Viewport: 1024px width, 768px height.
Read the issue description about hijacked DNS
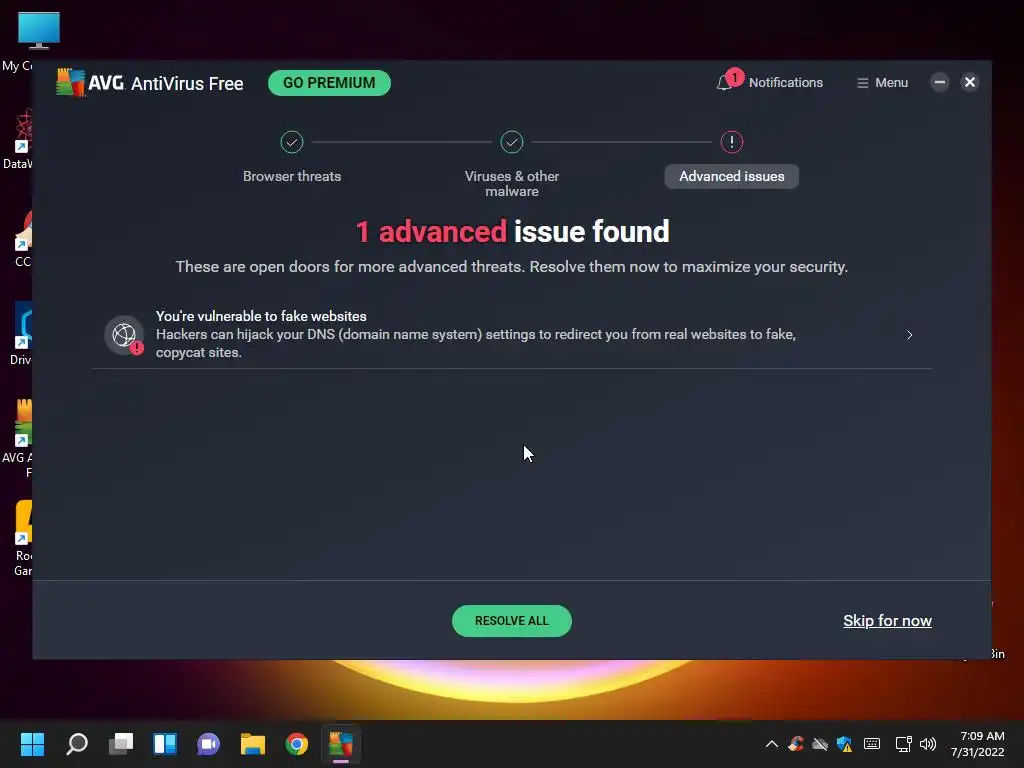pyautogui.click(x=475, y=344)
